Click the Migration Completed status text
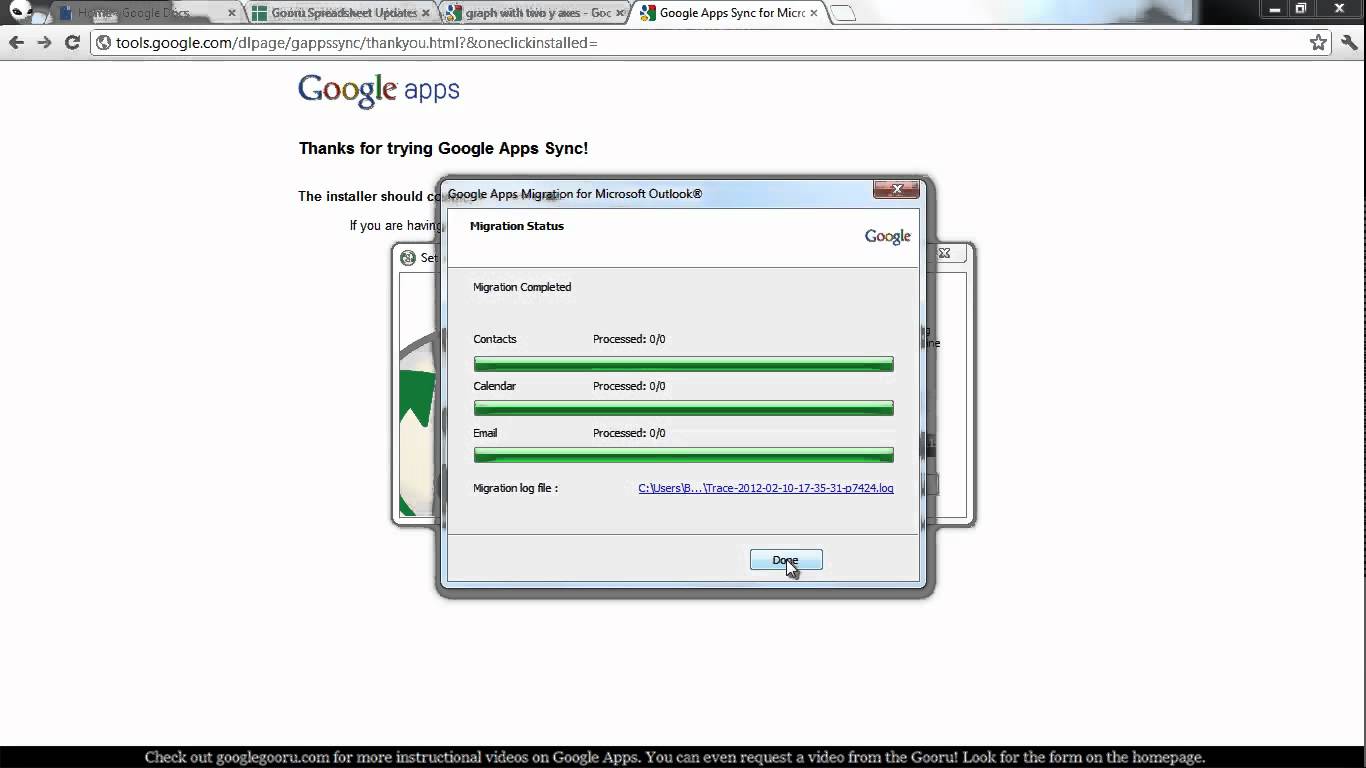The width and height of the screenshot is (1366, 768). pos(522,287)
